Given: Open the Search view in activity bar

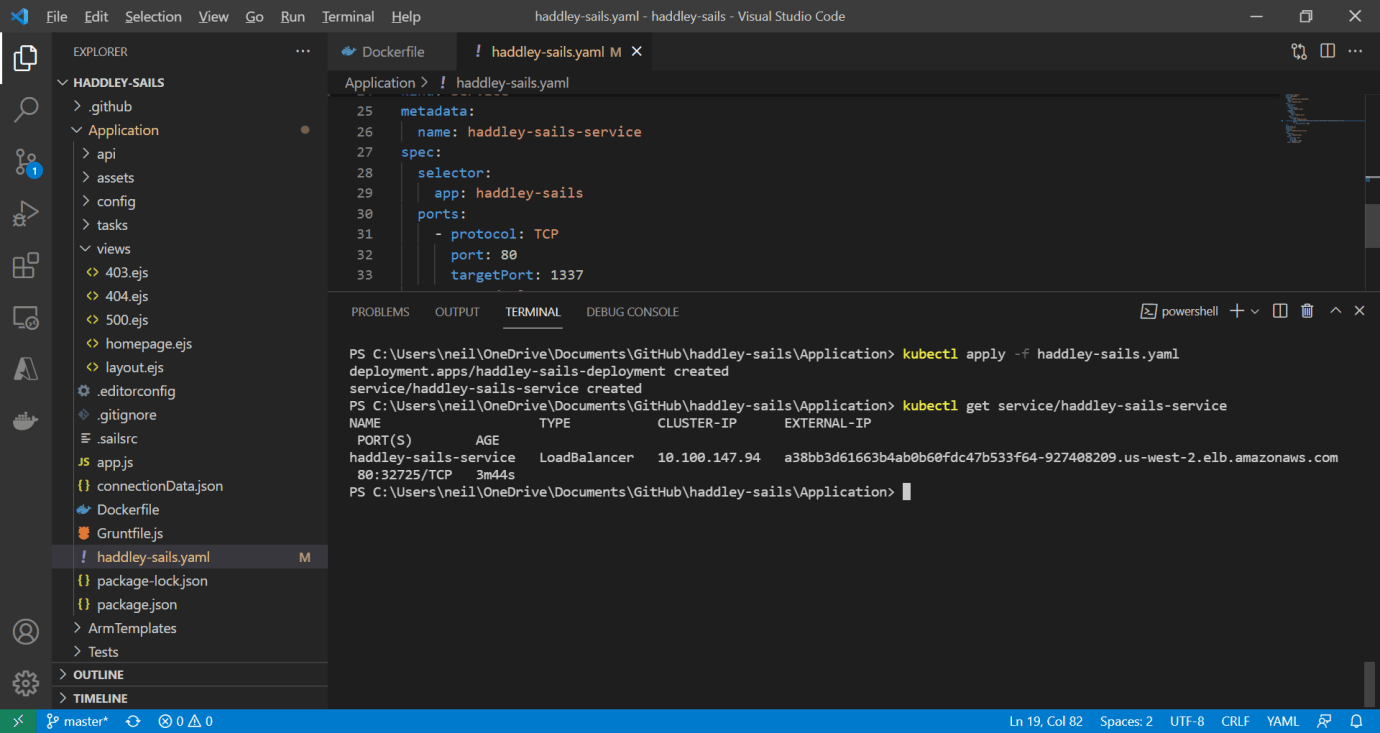Looking at the screenshot, I should click(x=26, y=109).
